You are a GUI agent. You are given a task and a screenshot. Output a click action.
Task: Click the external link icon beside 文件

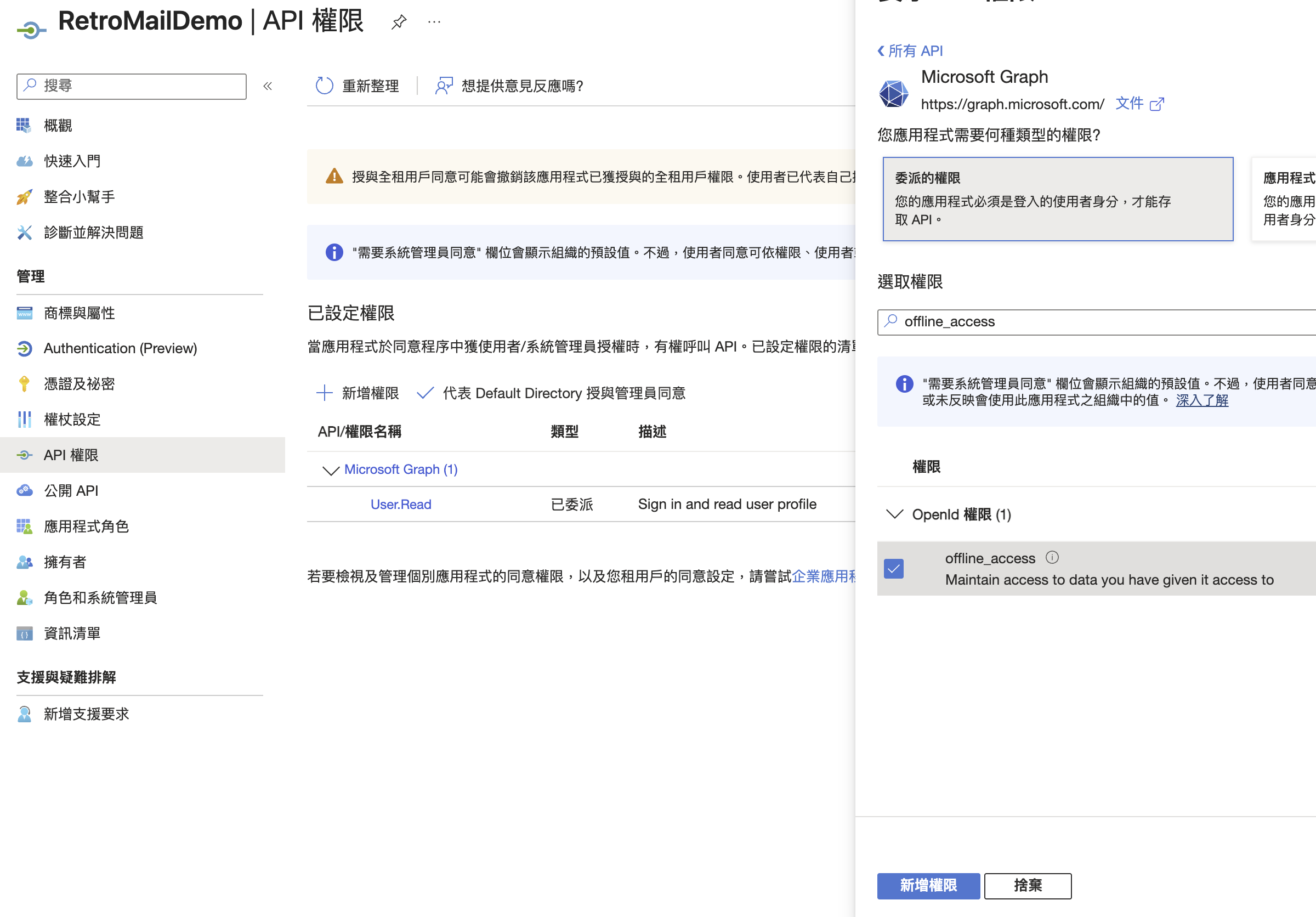[1157, 104]
